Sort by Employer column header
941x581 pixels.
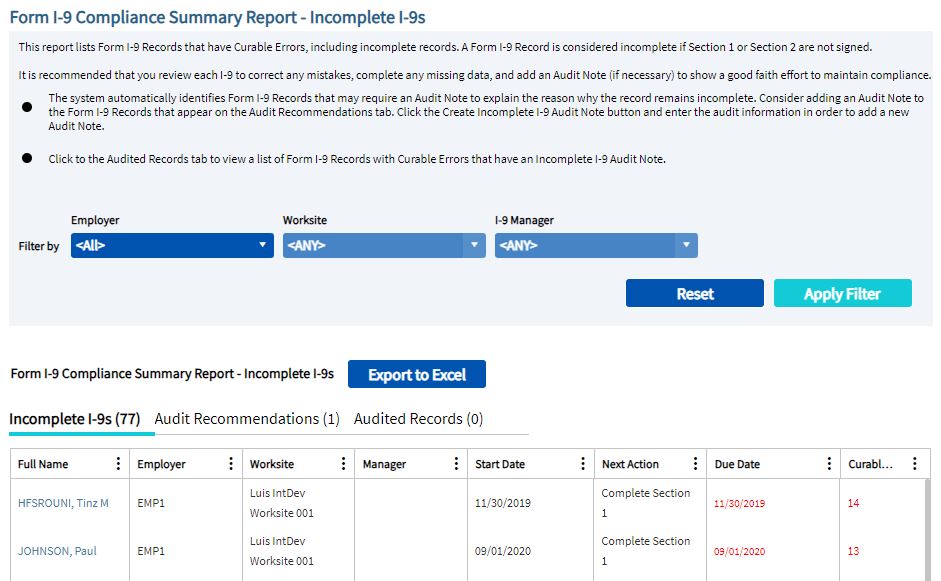[x=161, y=464]
